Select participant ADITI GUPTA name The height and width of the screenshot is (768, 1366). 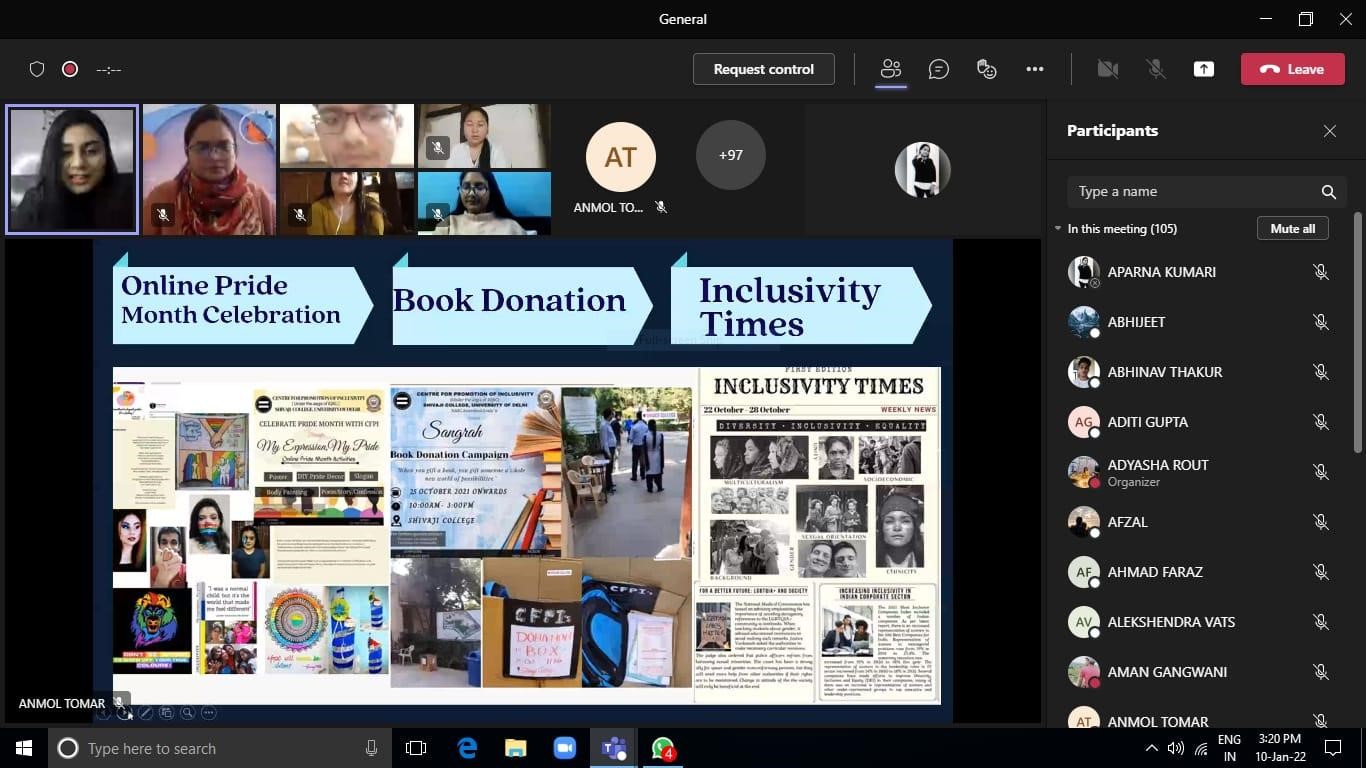(1148, 422)
